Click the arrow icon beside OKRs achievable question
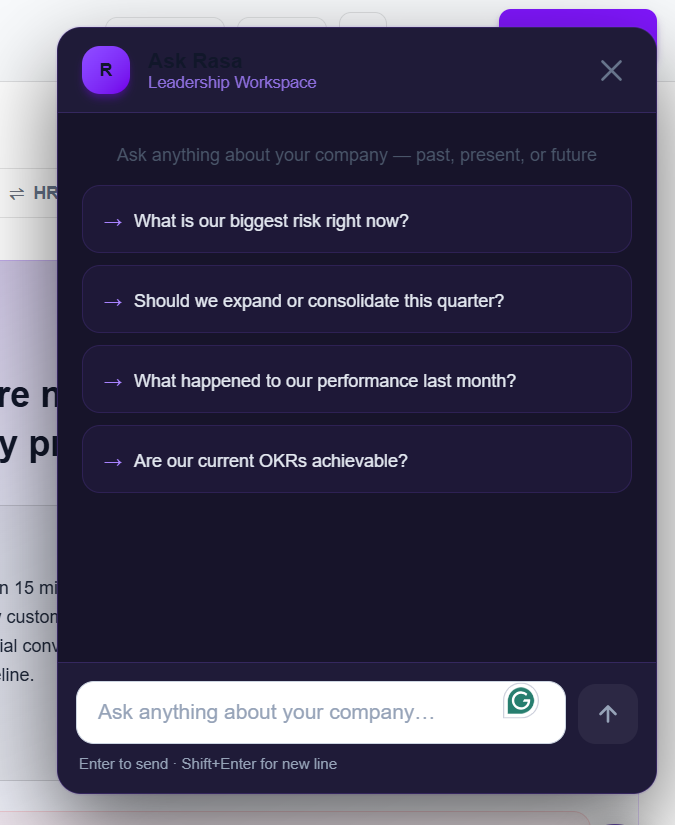675x825 pixels. coord(113,462)
